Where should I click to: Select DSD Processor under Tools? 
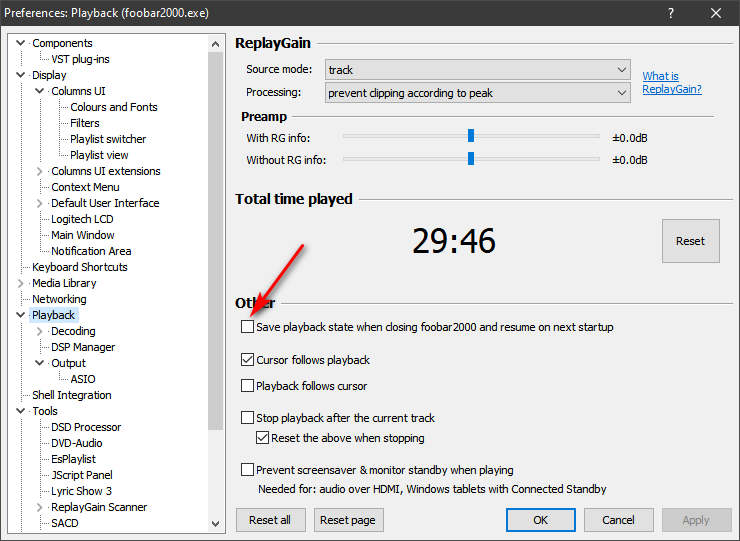pyautogui.click(x=86, y=427)
